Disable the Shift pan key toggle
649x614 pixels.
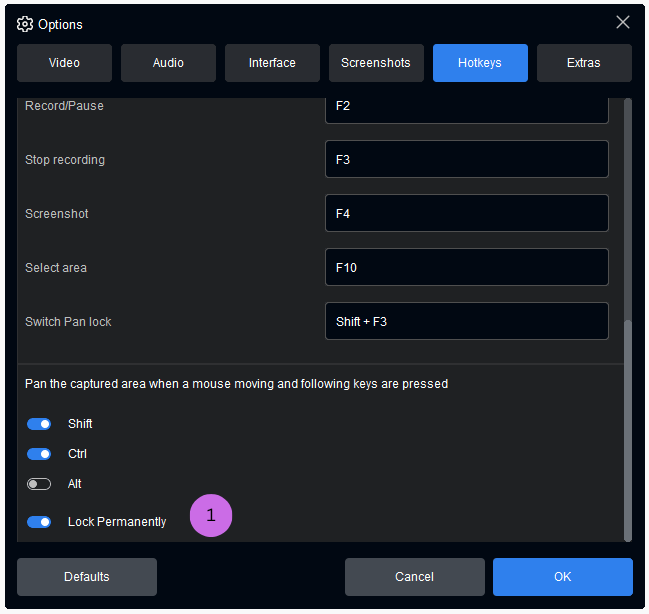(39, 424)
